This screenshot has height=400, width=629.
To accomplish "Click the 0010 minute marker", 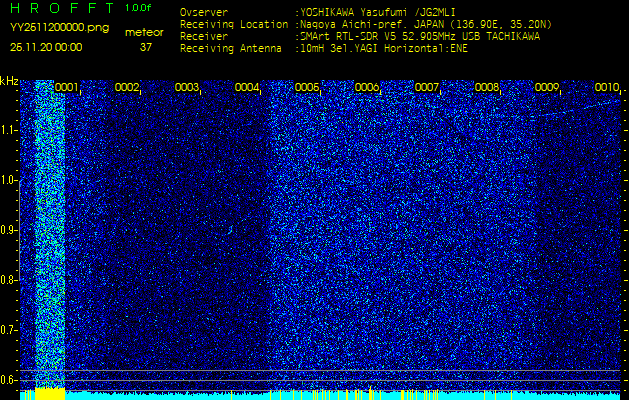I will pyautogui.click(x=607, y=87).
